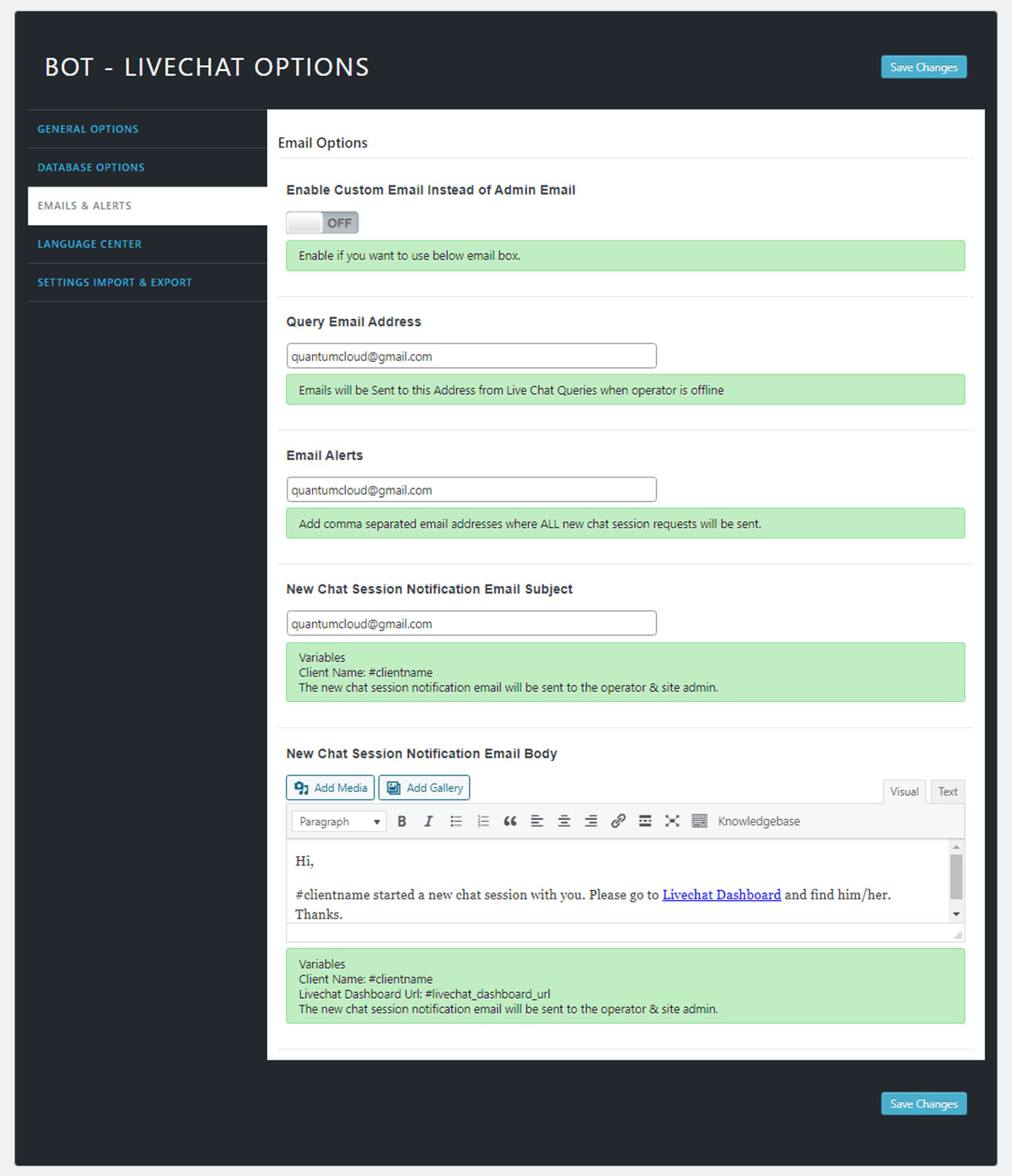Switch editor to Visual tab
The width and height of the screenshot is (1012, 1176).
coord(904,791)
